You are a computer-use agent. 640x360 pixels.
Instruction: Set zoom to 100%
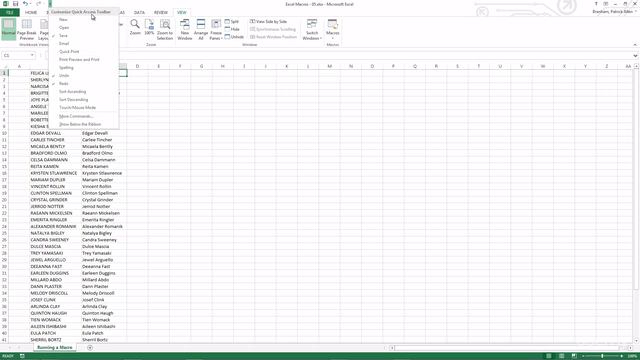(149, 27)
